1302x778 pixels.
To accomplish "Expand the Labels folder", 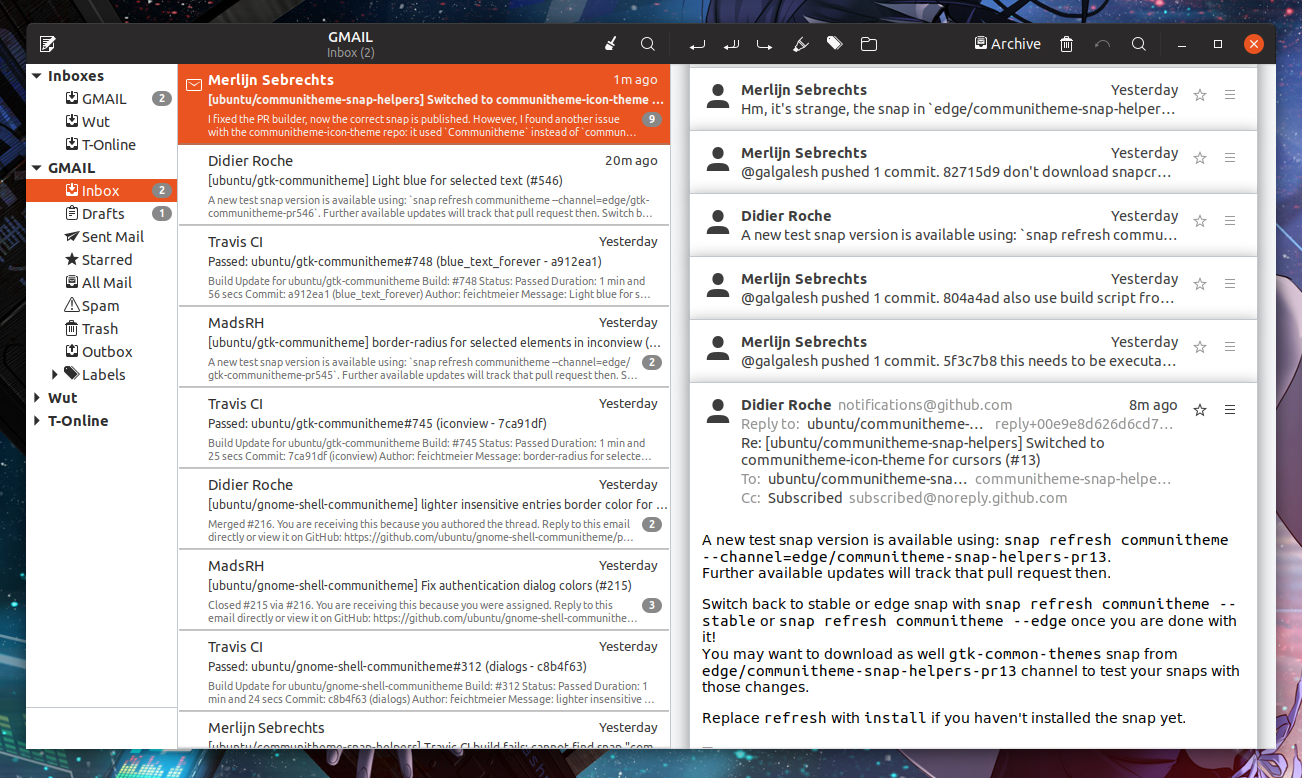I will [x=55, y=375].
